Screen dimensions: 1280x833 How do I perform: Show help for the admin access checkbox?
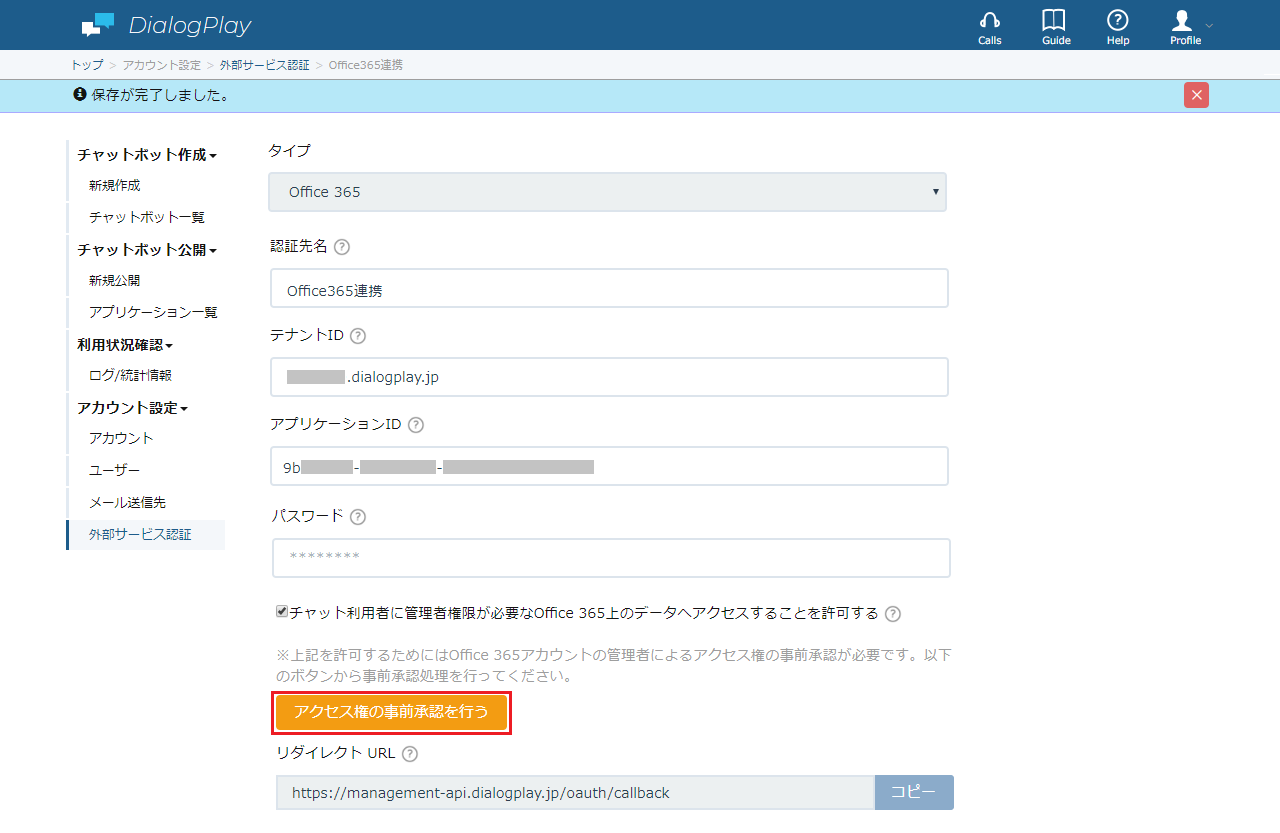coord(893,614)
